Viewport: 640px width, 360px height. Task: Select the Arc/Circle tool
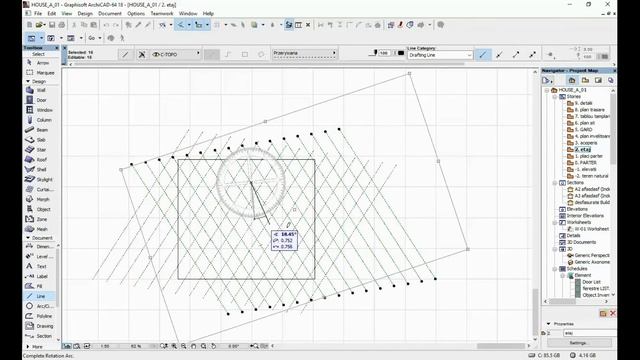point(40,306)
